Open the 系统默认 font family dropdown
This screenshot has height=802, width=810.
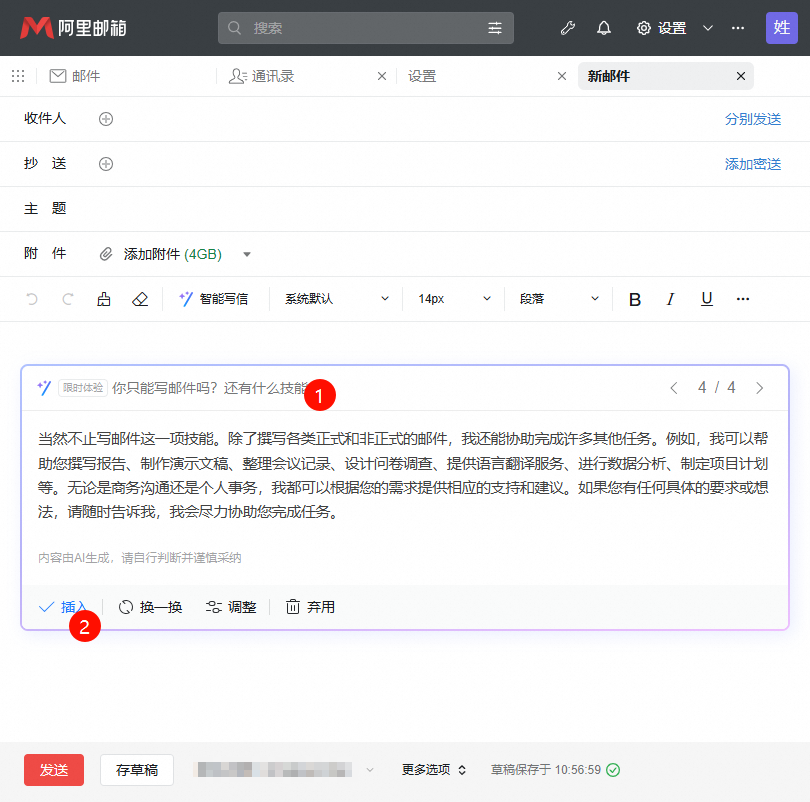[334, 299]
